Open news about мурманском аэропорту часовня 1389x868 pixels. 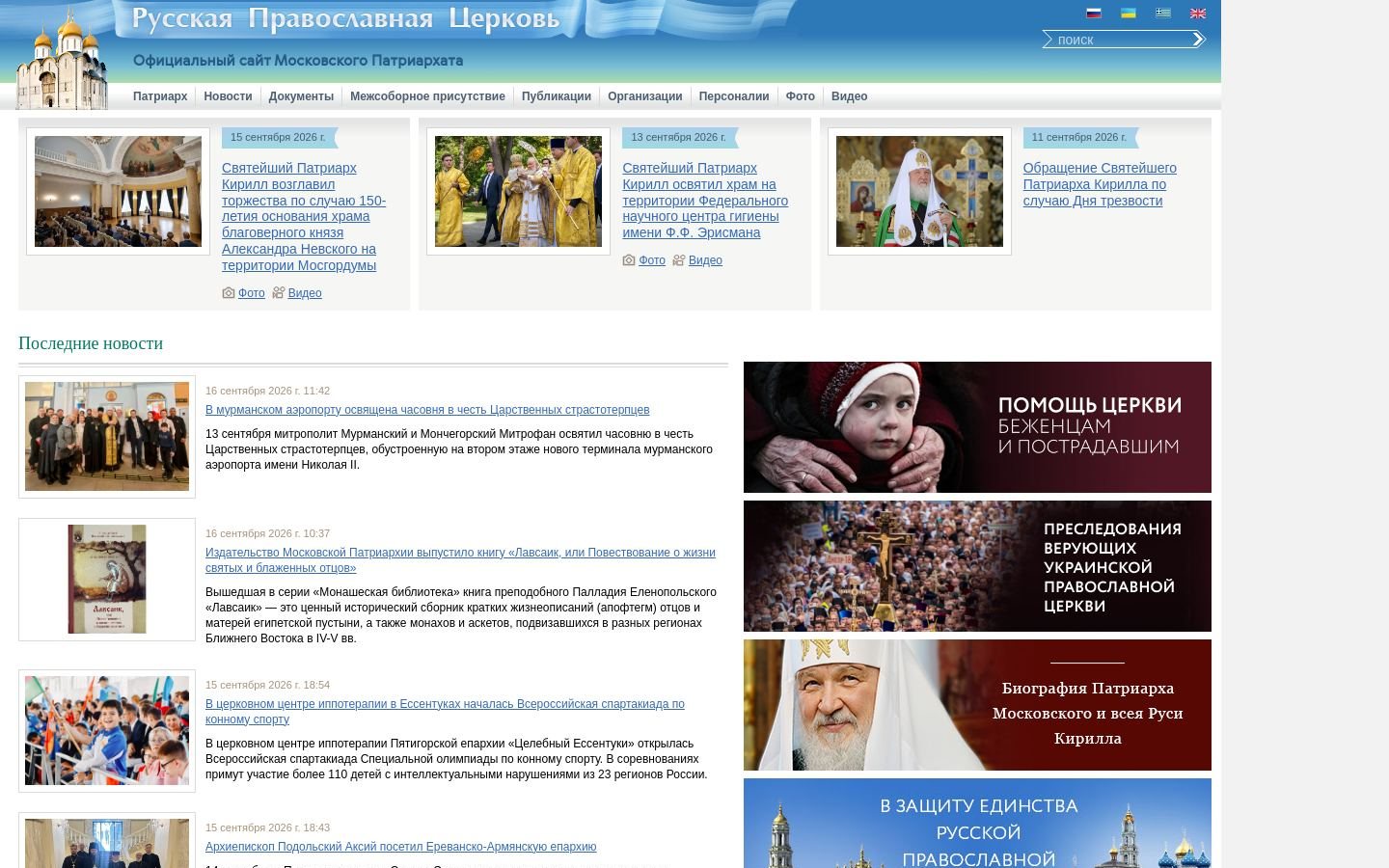pos(427,410)
